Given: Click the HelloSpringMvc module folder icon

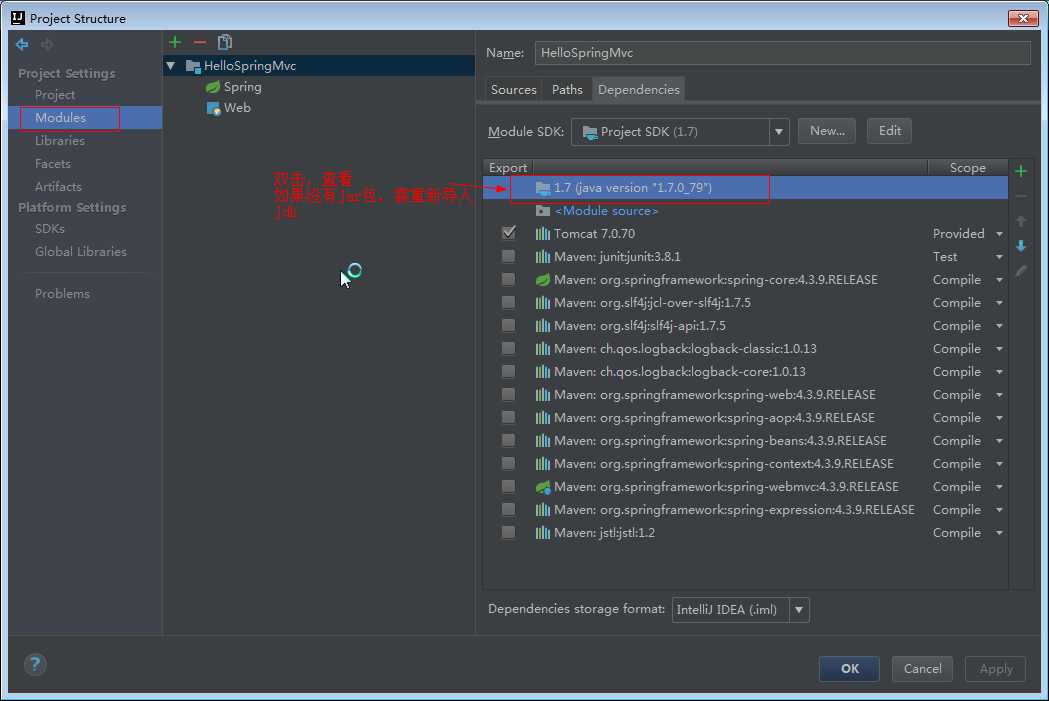Looking at the screenshot, I should 193,66.
